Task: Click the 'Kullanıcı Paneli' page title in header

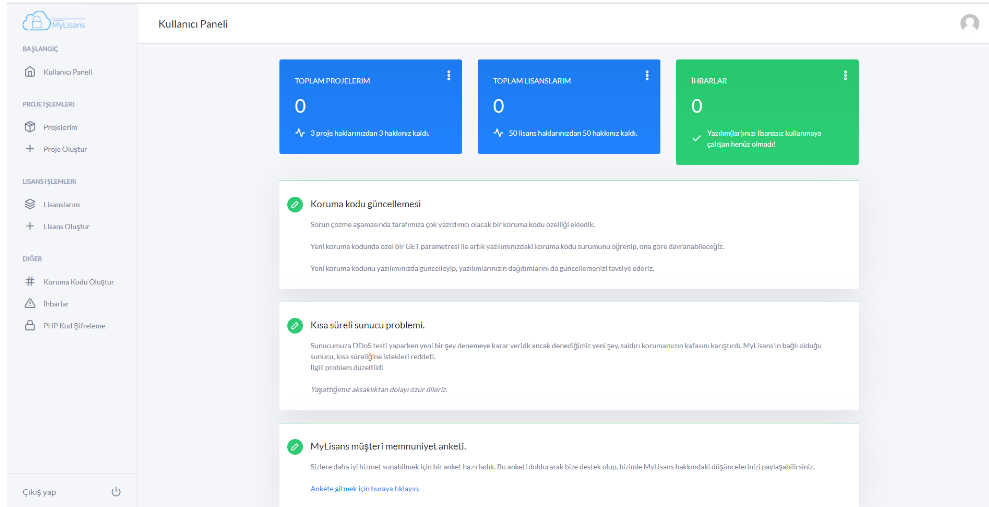Action: (x=193, y=24)
